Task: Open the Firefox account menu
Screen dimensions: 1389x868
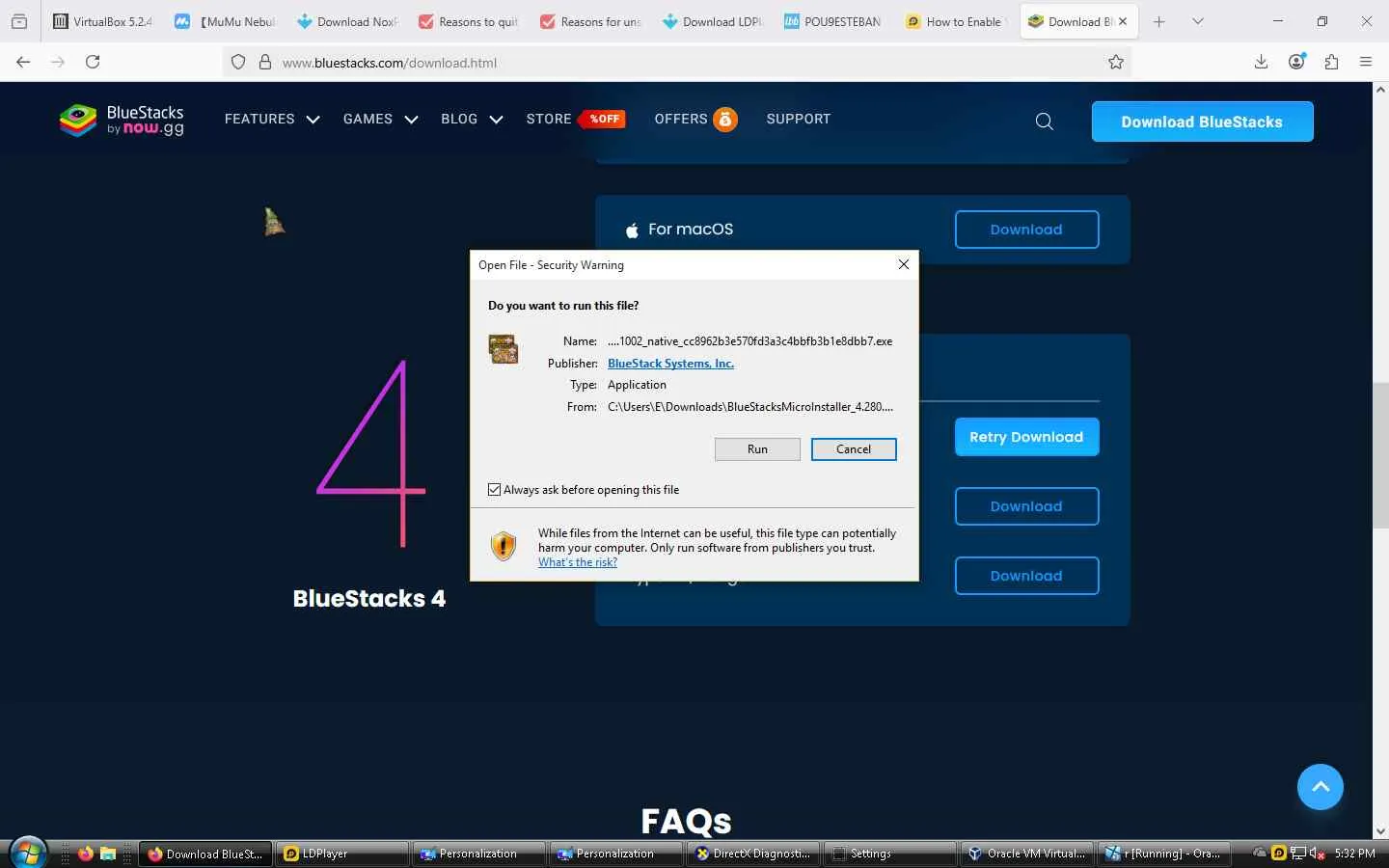Action: click(1296, 62)
